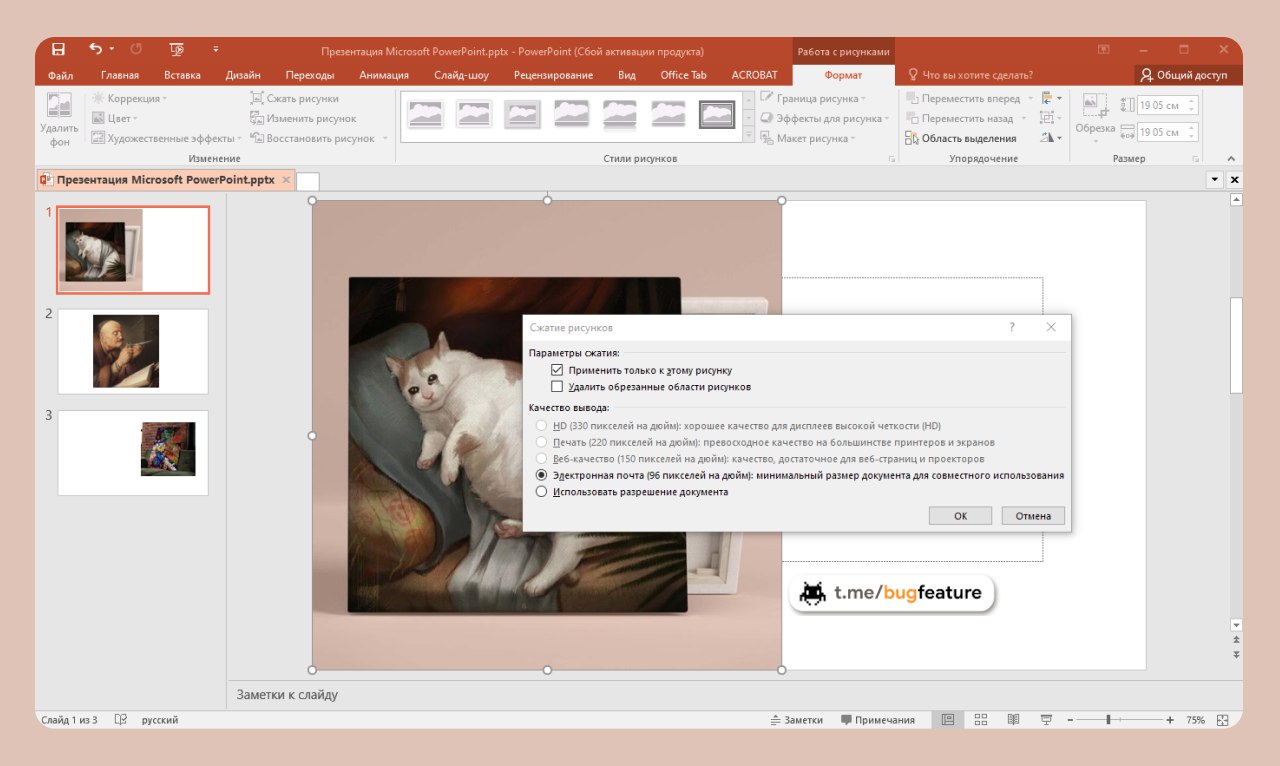Uncheck 'Применить только к этому рисунку' checkbox
The image size is (1280, 766).
pyautogui.click(x=557, y=370)
